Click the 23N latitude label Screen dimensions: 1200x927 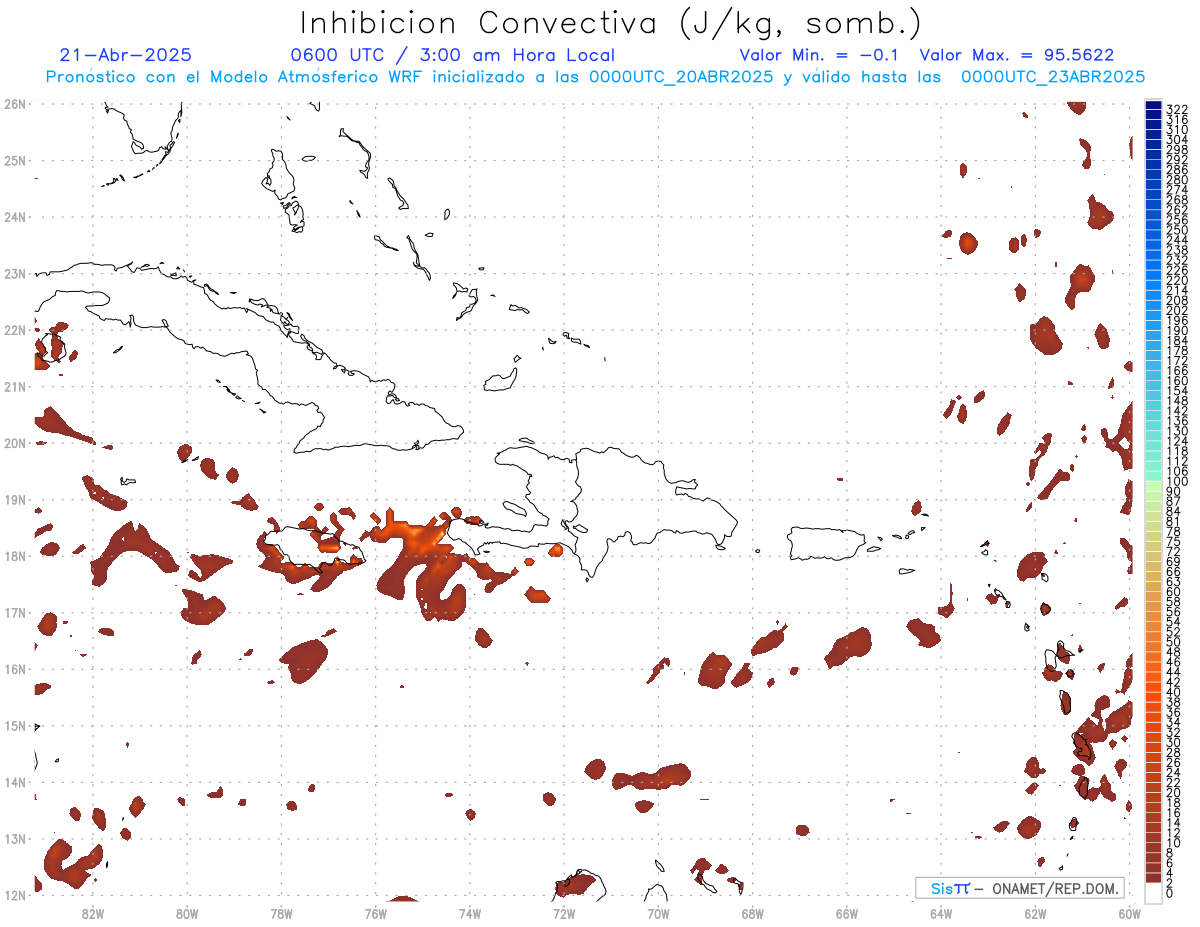click(x=15, y=273)
